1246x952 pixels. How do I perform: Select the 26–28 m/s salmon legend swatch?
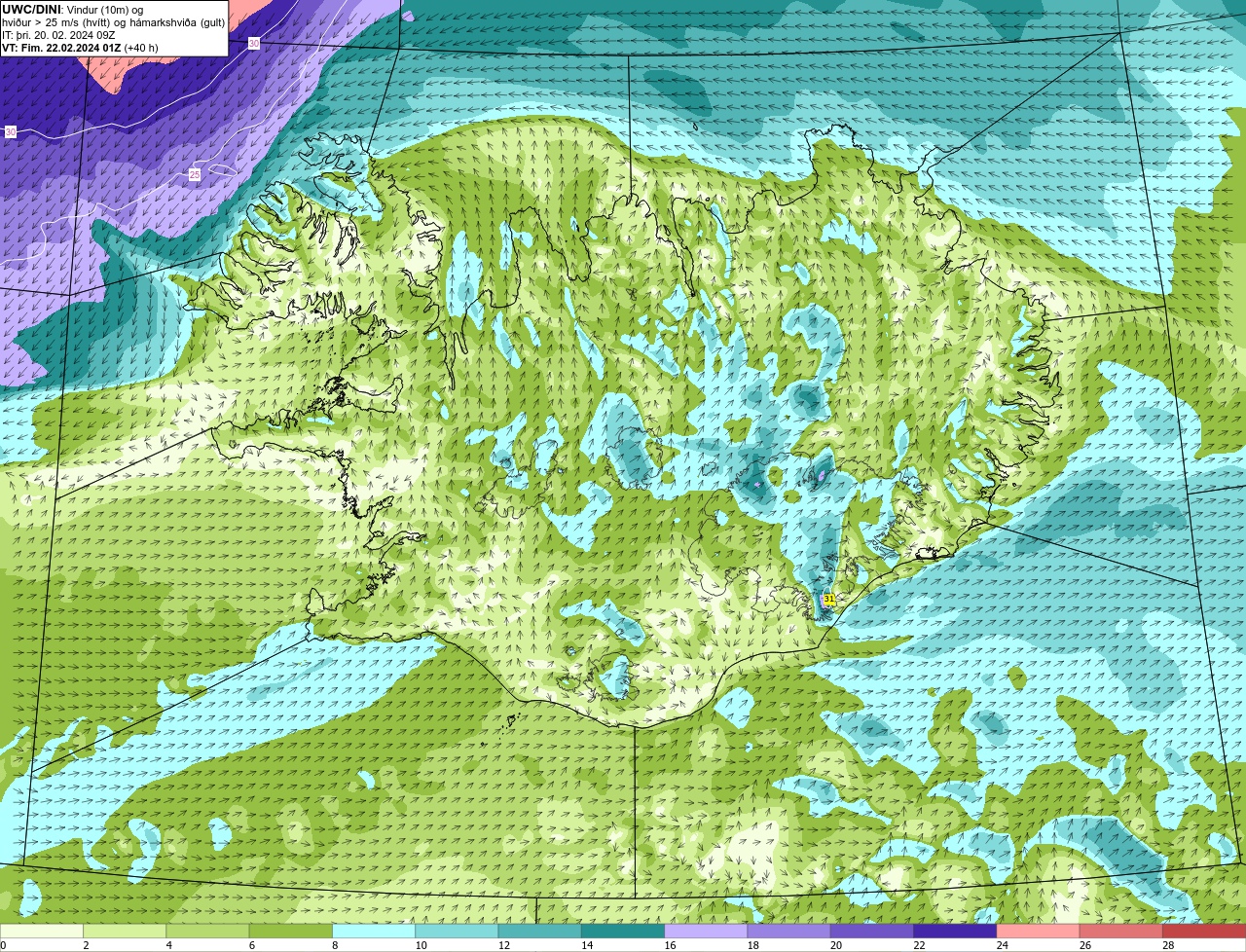(x=1121, y=931)
